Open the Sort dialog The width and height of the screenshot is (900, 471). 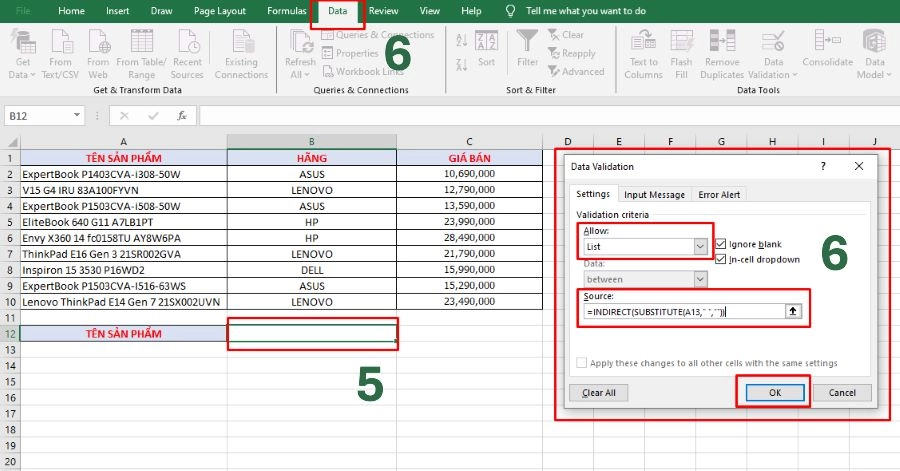pos(486,49)
